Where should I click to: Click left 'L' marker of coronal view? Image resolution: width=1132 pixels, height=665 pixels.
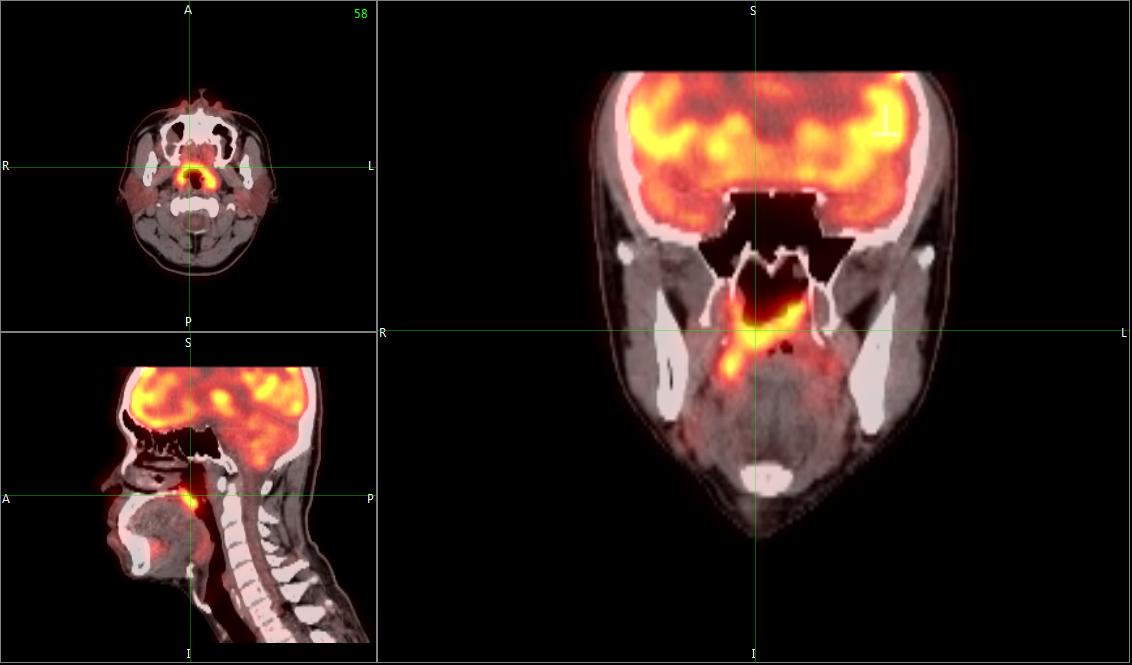(x=1124, y=333)
